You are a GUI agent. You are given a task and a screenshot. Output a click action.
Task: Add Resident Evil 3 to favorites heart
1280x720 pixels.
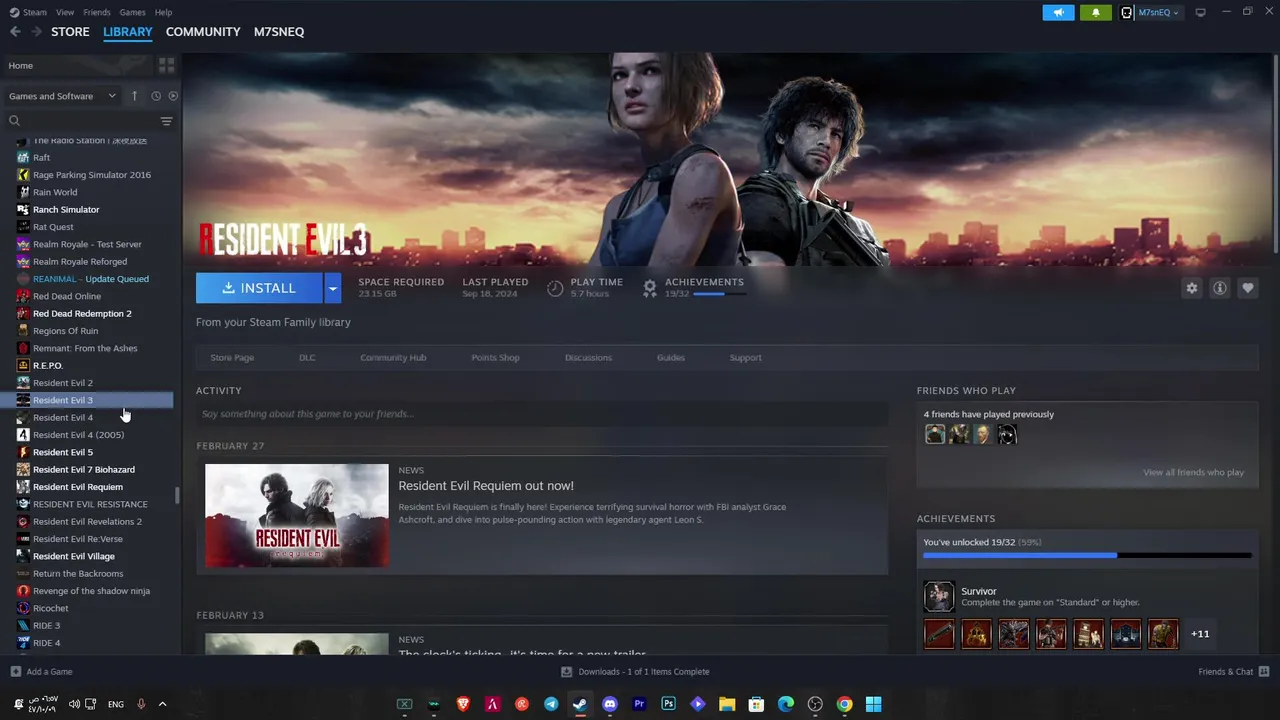[x=1247, y=288]
